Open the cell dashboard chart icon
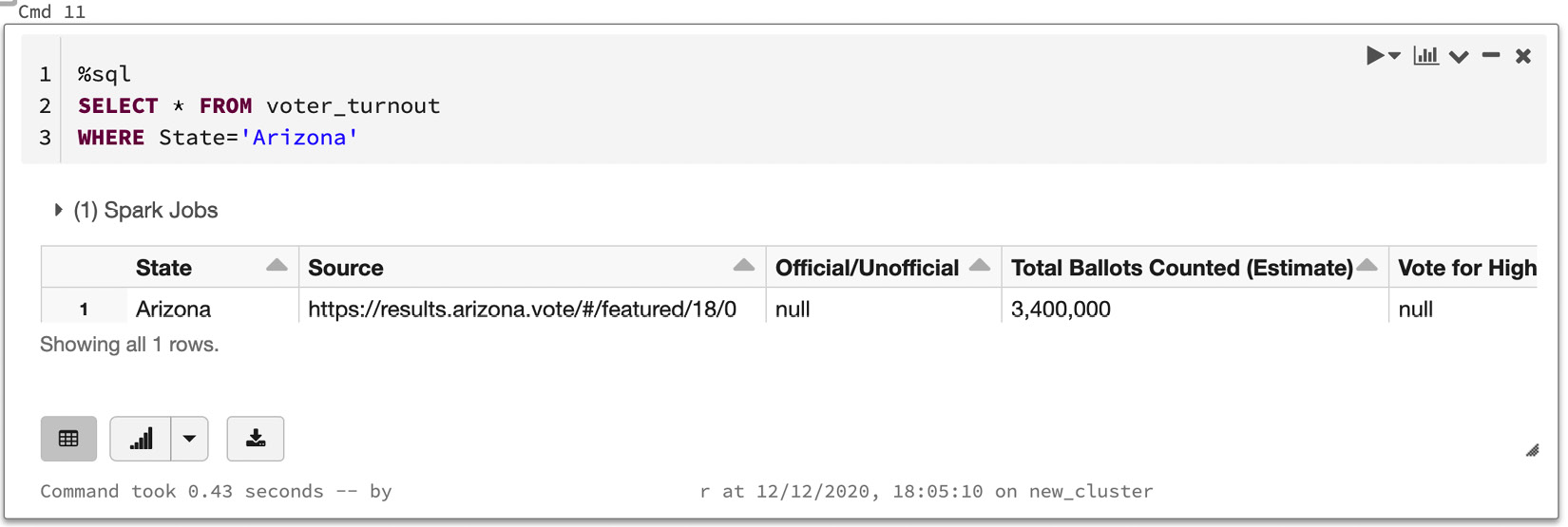1568x527 pixels. point(1425,56)
